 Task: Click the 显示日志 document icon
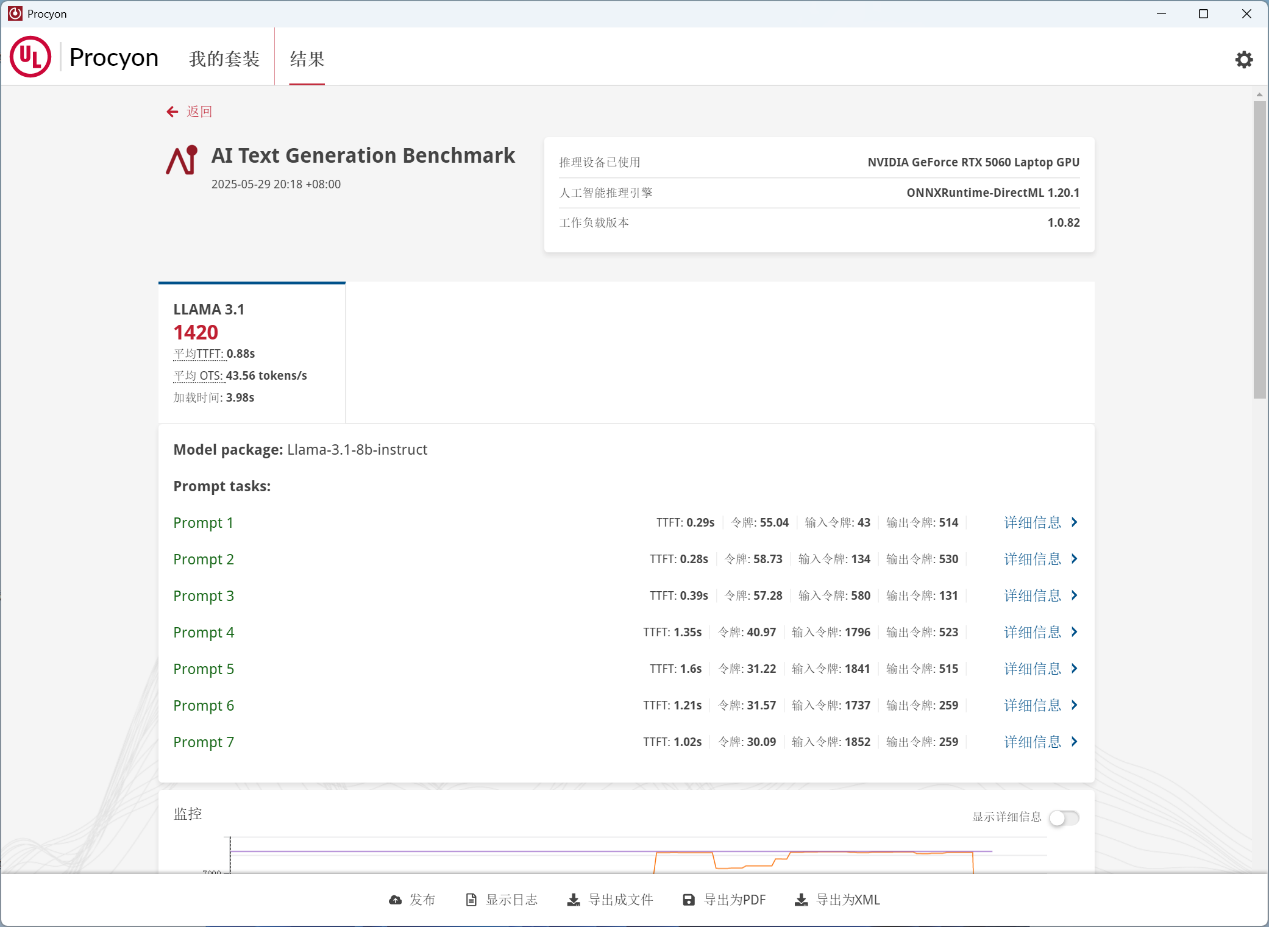point(471,900)
